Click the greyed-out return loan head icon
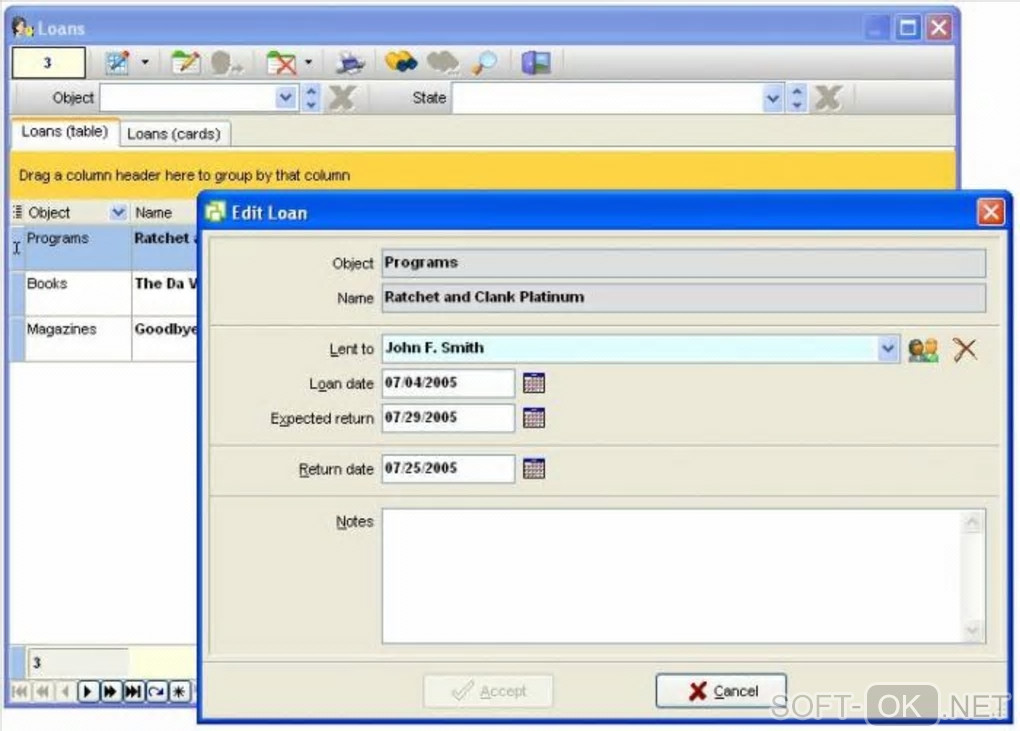Image resolution: width=1020 pixels, height=731 pixels. coord(226,63)
